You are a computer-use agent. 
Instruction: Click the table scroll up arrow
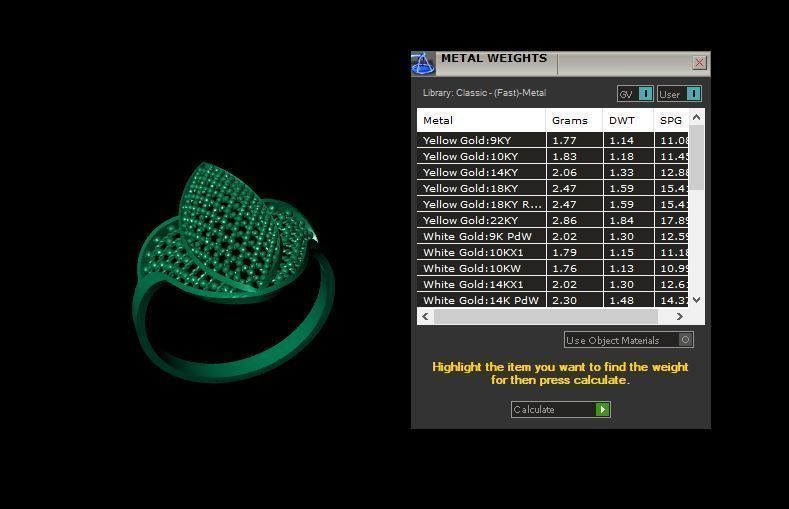[696, 118]
